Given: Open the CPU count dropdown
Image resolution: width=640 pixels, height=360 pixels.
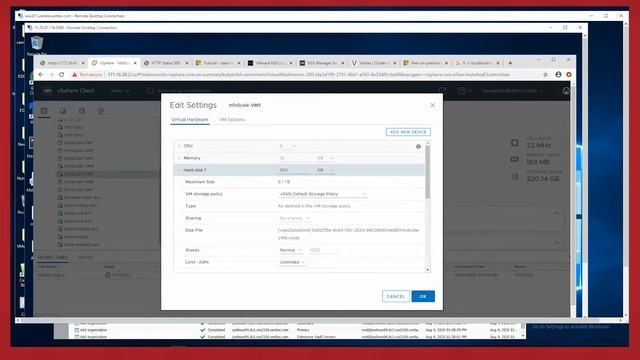Looking at the screenshot, I should click(287, 146).
